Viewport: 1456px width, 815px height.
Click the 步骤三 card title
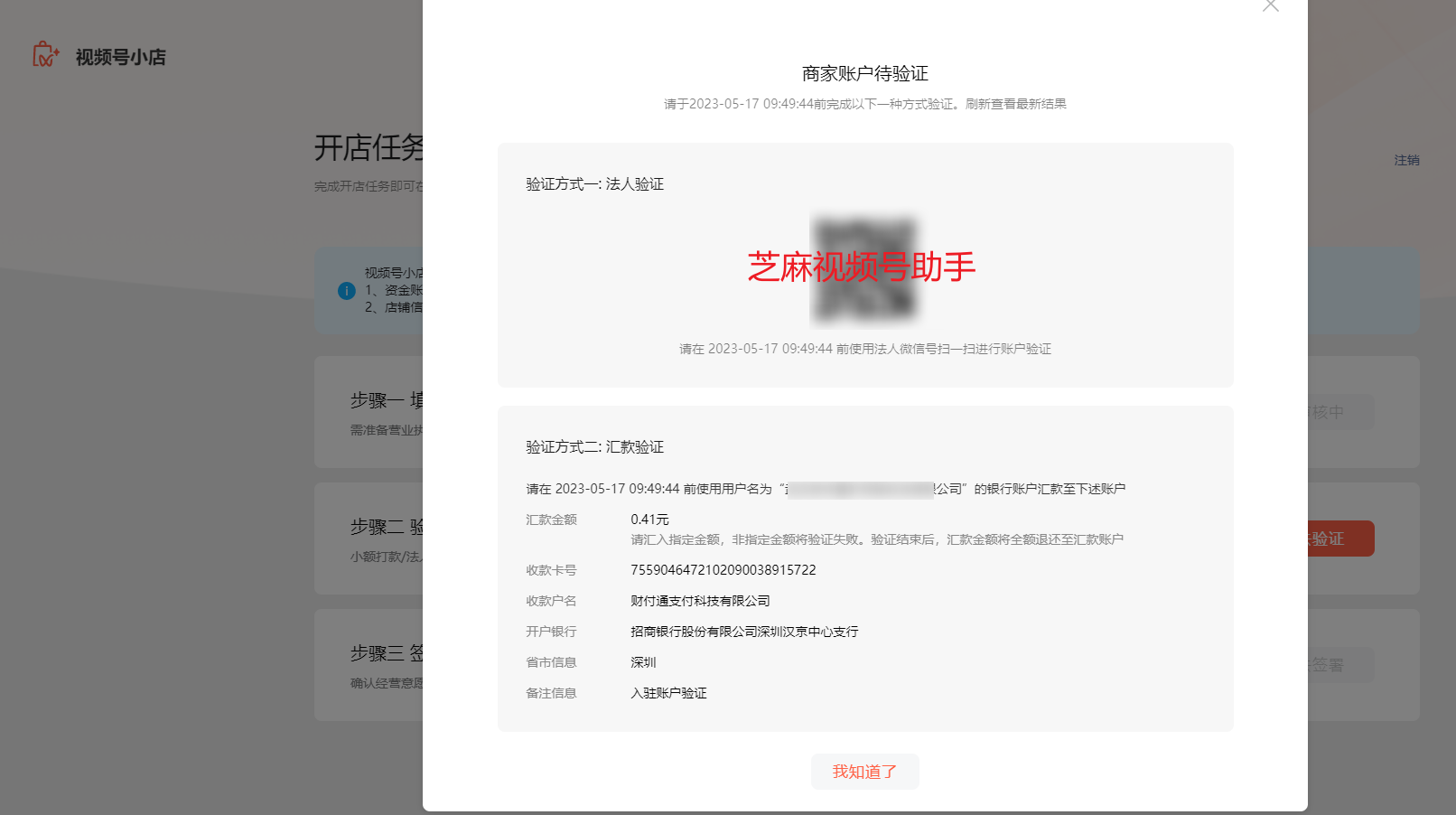pos(387,653)
